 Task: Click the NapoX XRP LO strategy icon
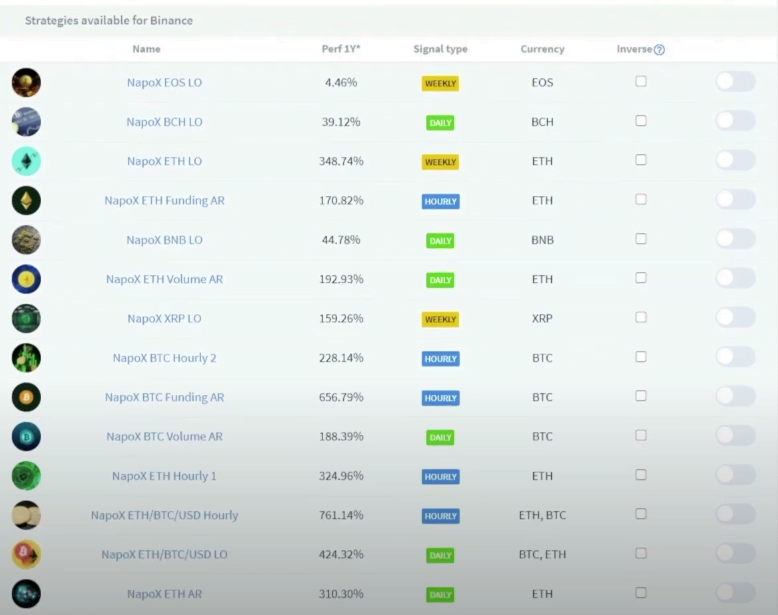(26, 319)
